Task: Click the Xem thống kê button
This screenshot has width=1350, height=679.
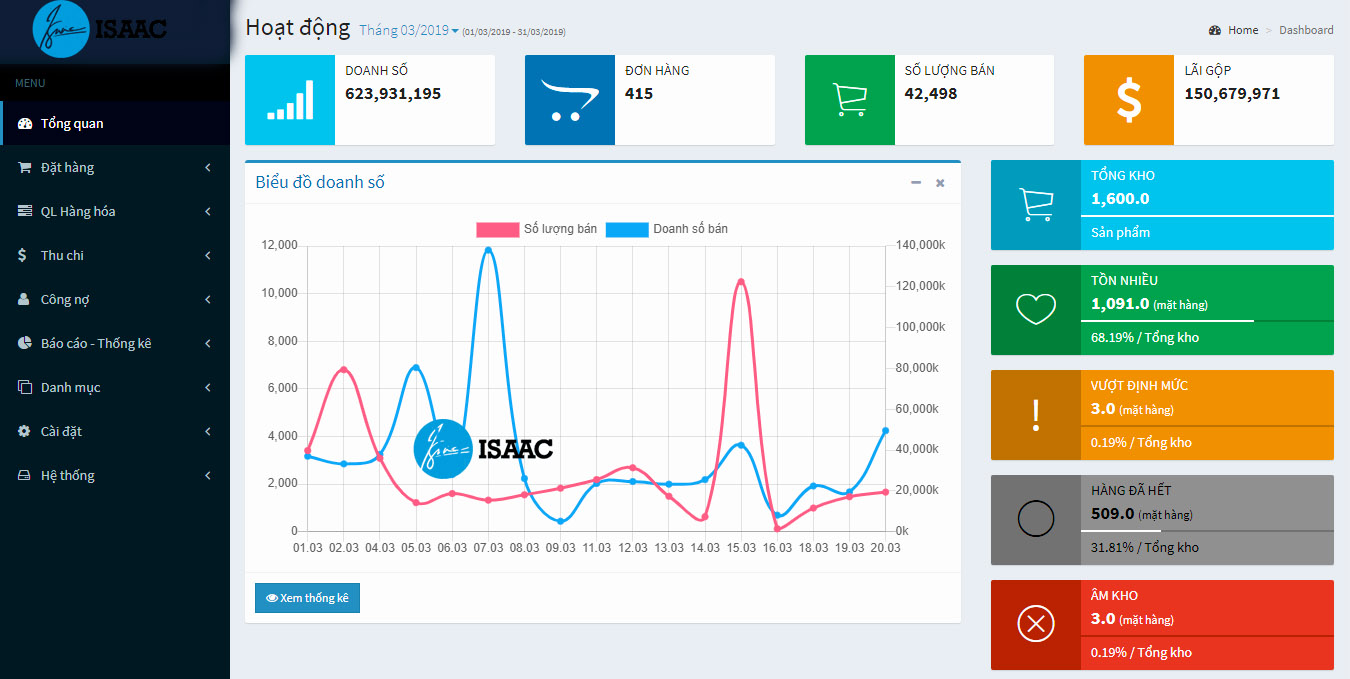Action: click(307, 598)
